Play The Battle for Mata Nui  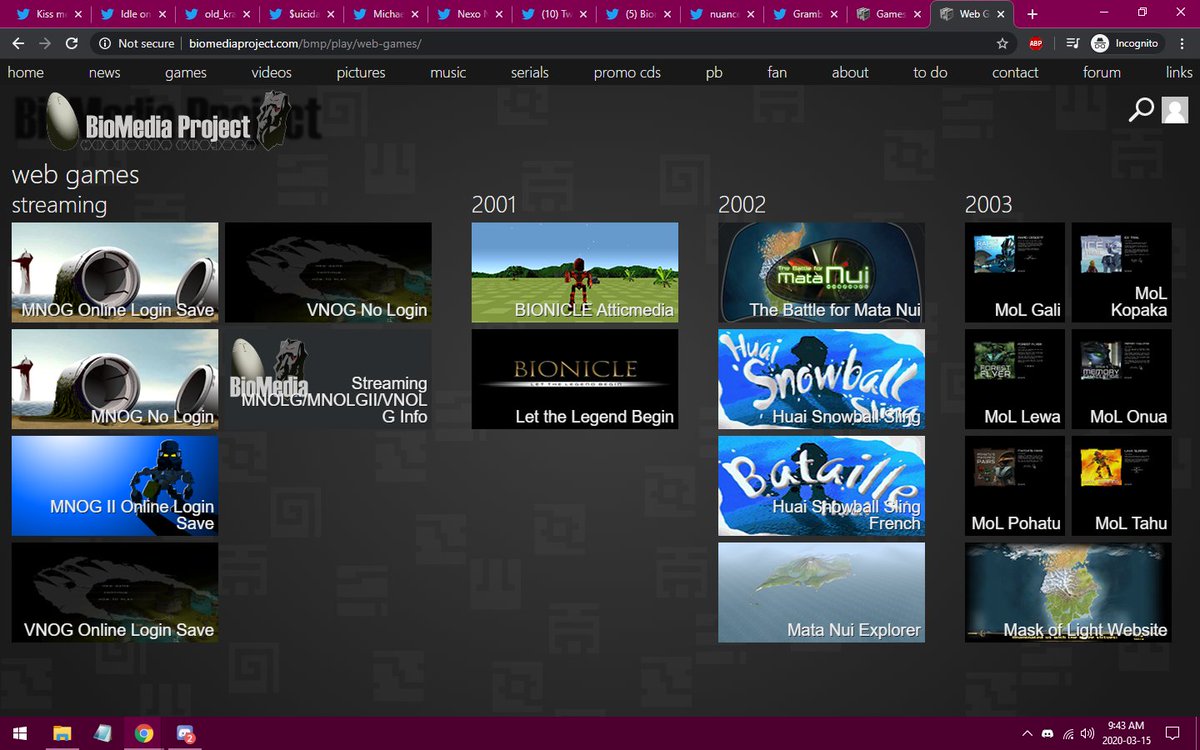tap(821, 272)
